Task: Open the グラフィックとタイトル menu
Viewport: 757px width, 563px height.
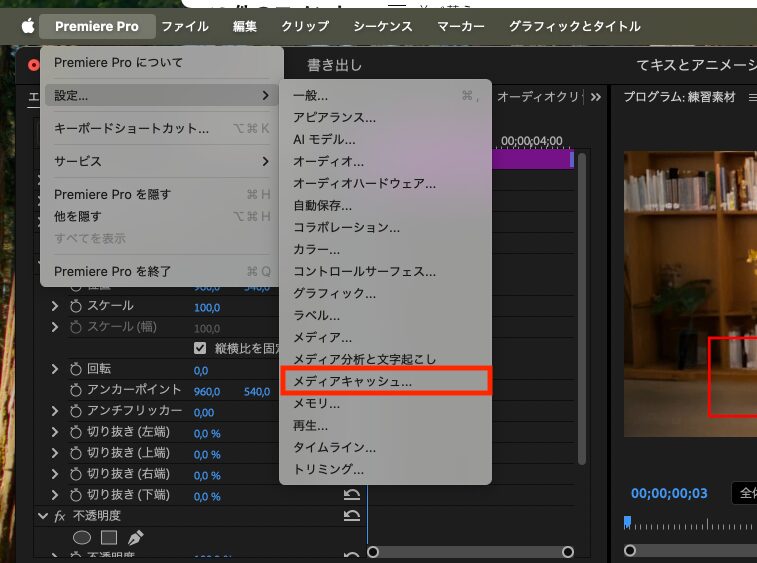Action: tap(575, 26)
